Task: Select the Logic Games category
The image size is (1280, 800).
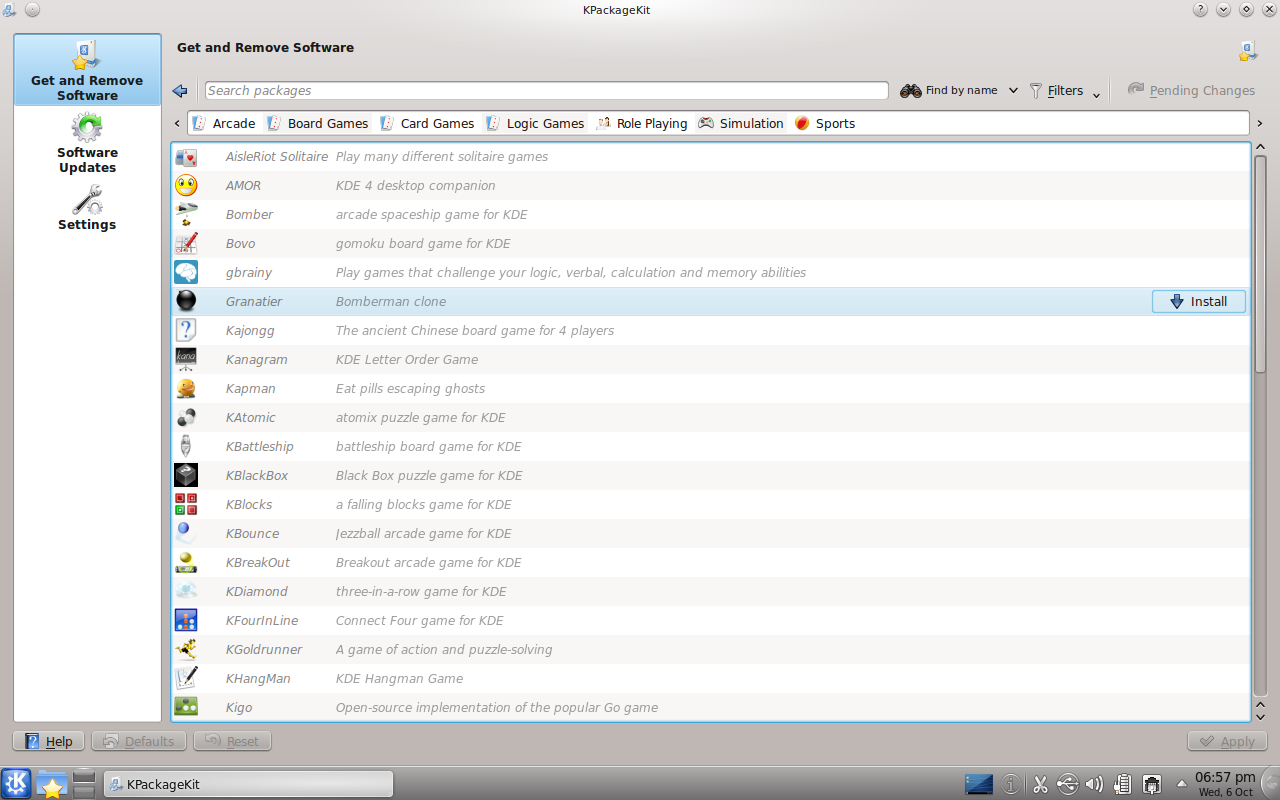Action: pyautogui.click(x=535, y=124)
